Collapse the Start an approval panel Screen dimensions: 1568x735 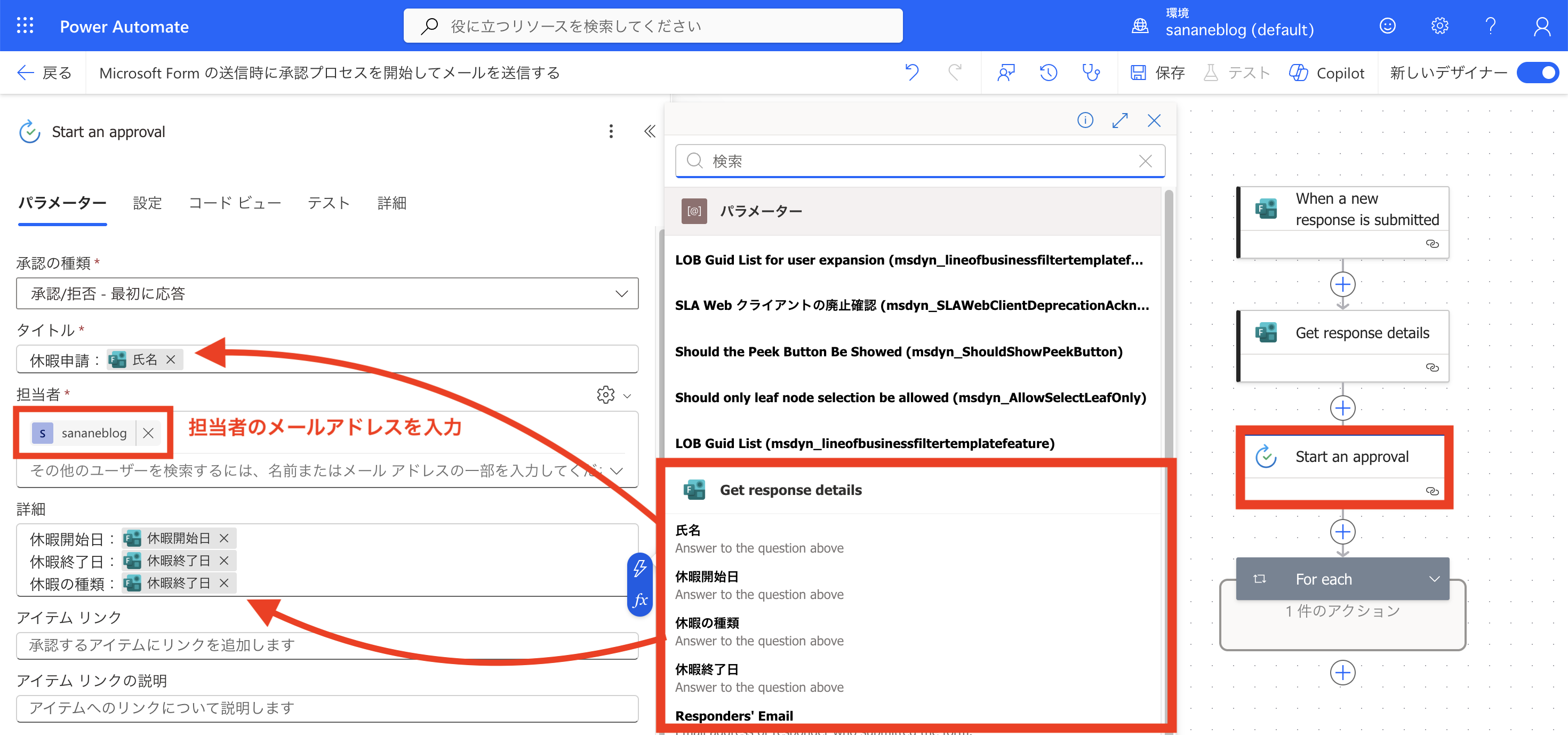click(x=650, y=132)
